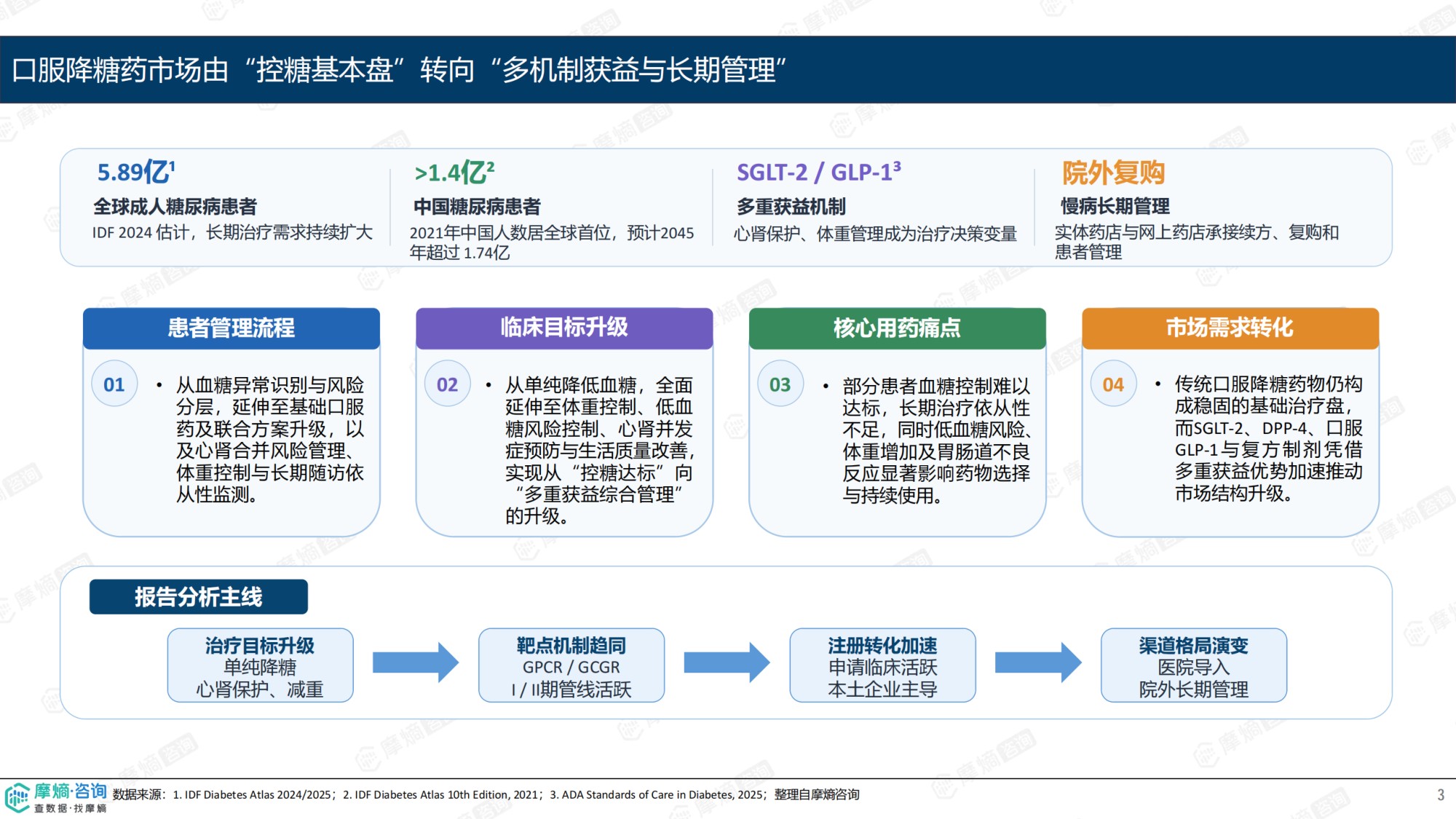Click the slide title 口服降糖药市场由
1456x819 pixels.
pos(399,70)
